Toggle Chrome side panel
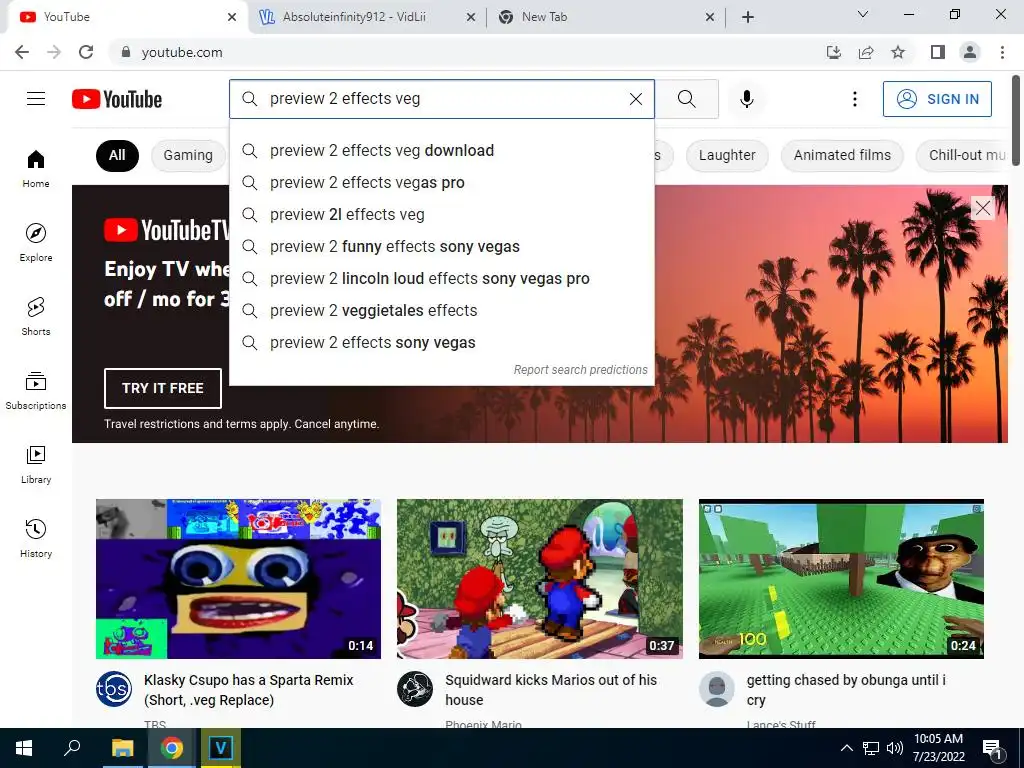 click(938, 52)
